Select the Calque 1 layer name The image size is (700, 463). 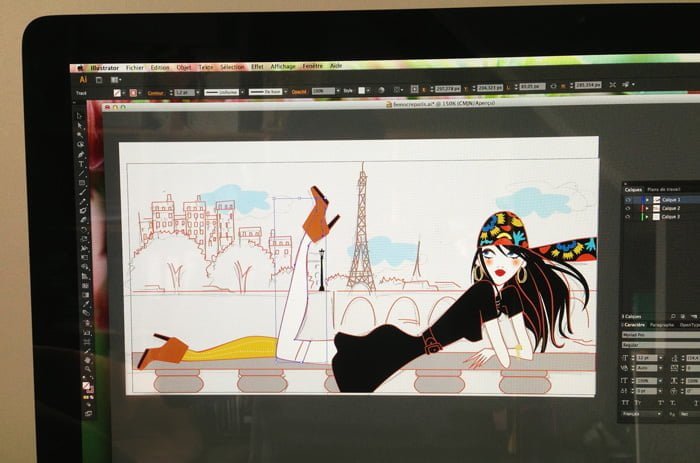coord(671,200)
